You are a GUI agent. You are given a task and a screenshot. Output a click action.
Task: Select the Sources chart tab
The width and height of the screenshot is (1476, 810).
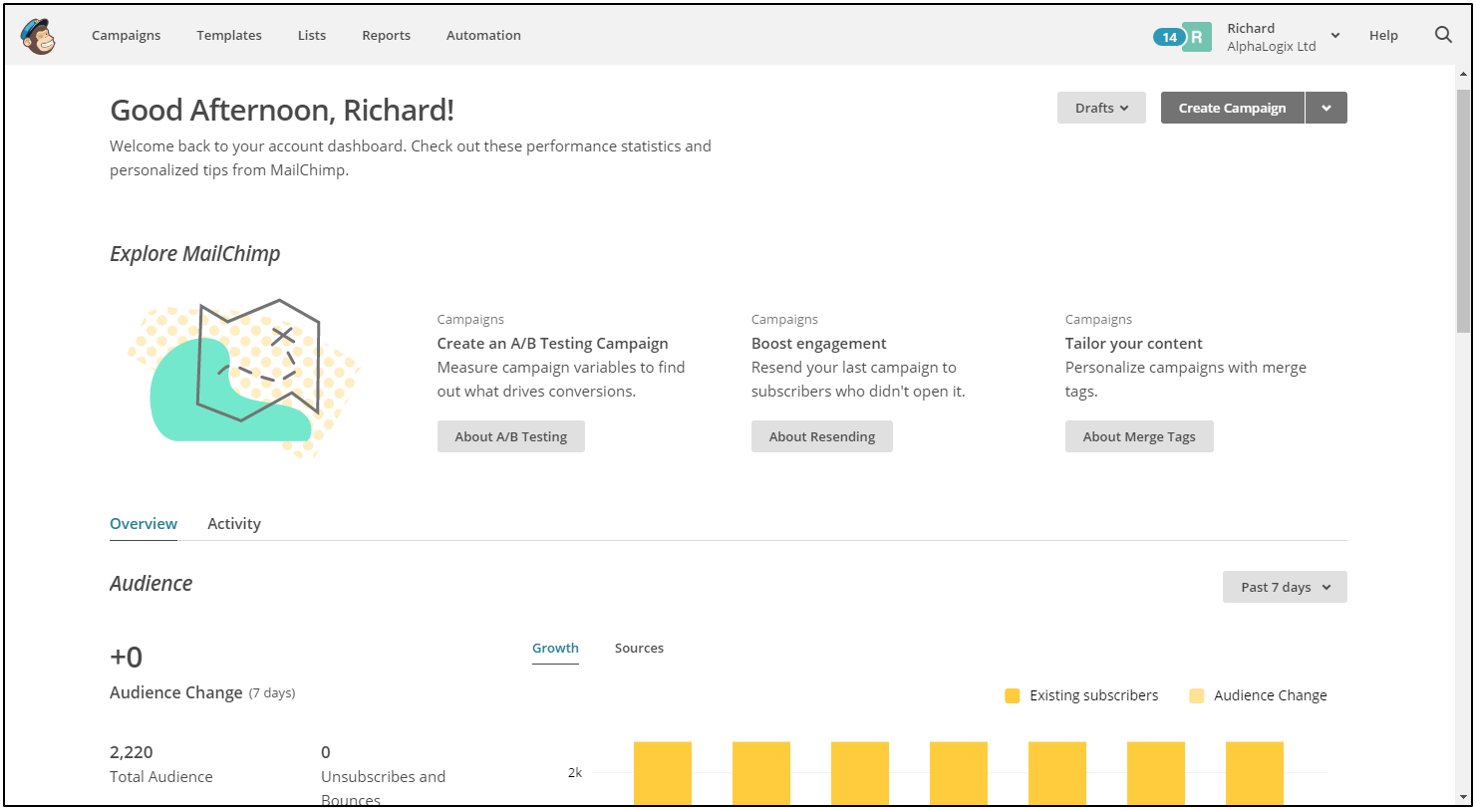(639, 648)
